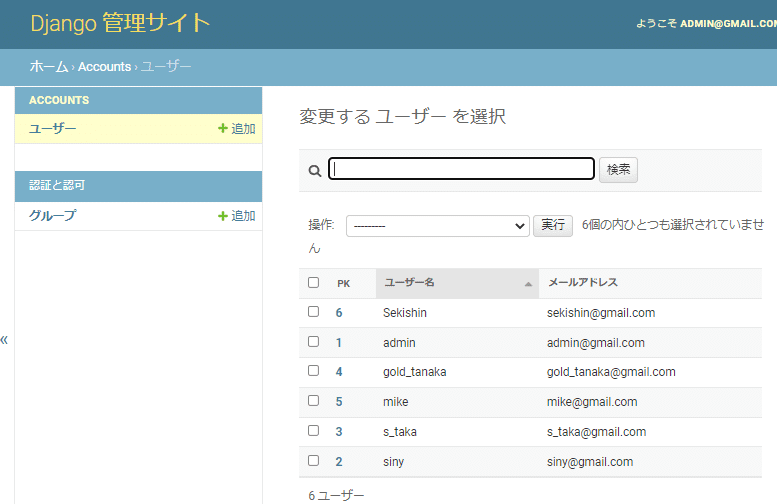Click email s_taka@gmail.com
Image resolution: width=777 pixels, height=504 pixels.
[597, 432]
